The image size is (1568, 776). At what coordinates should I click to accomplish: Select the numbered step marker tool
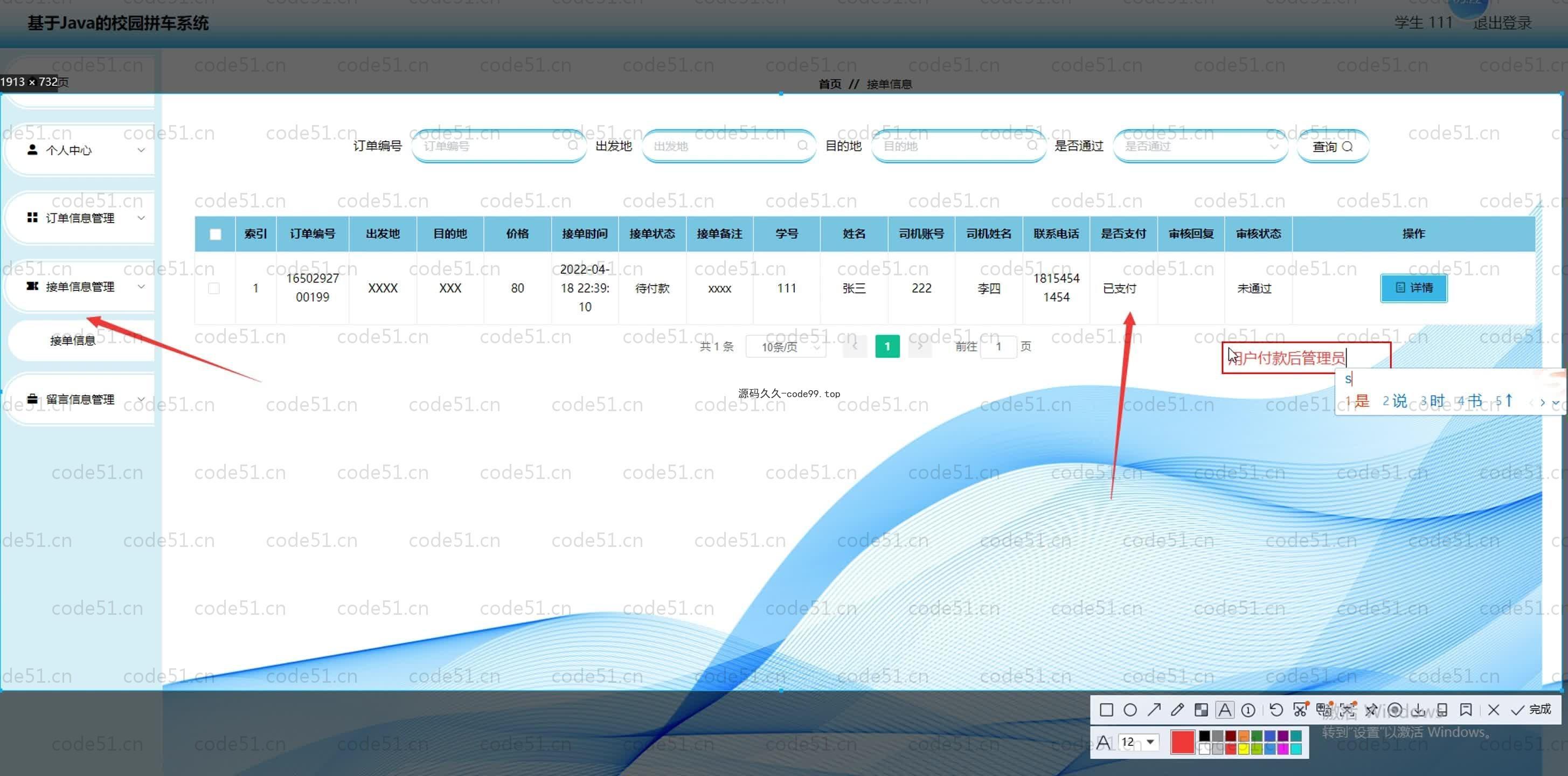tap(1248, 710)
